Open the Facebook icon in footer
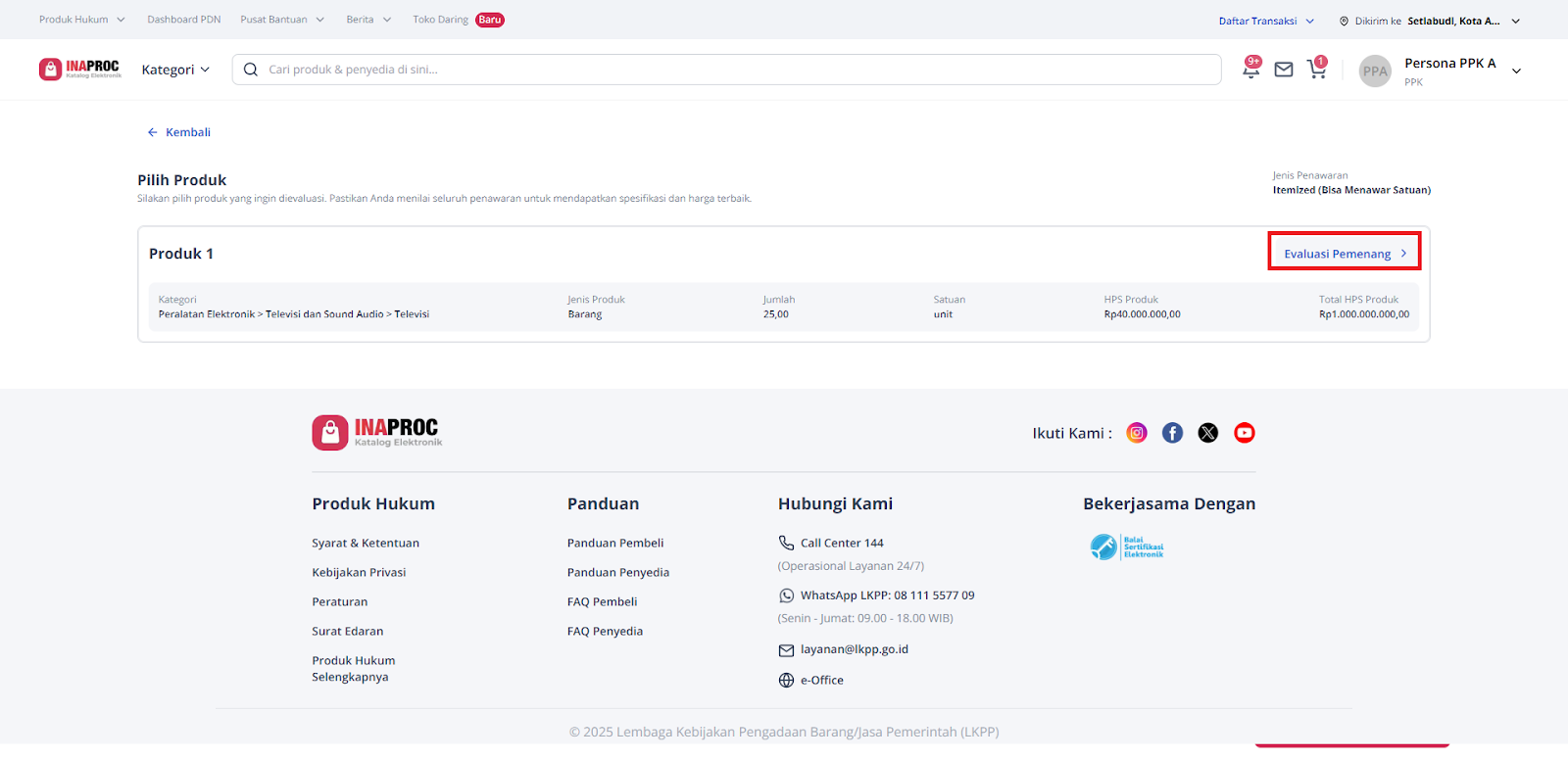This screenshot has height=761, width=1568. 1172,433
